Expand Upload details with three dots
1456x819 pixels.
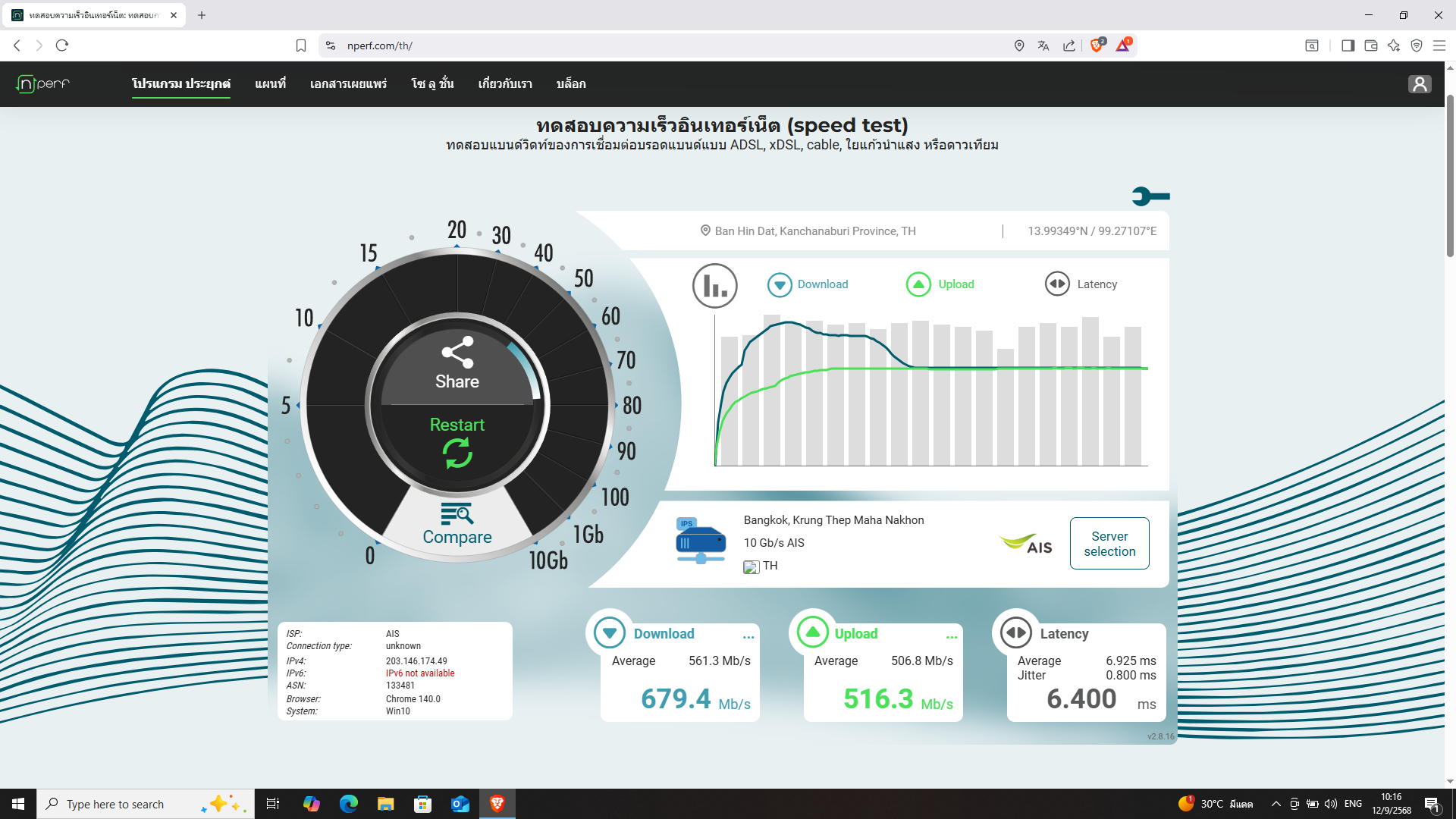pos(952,637)
